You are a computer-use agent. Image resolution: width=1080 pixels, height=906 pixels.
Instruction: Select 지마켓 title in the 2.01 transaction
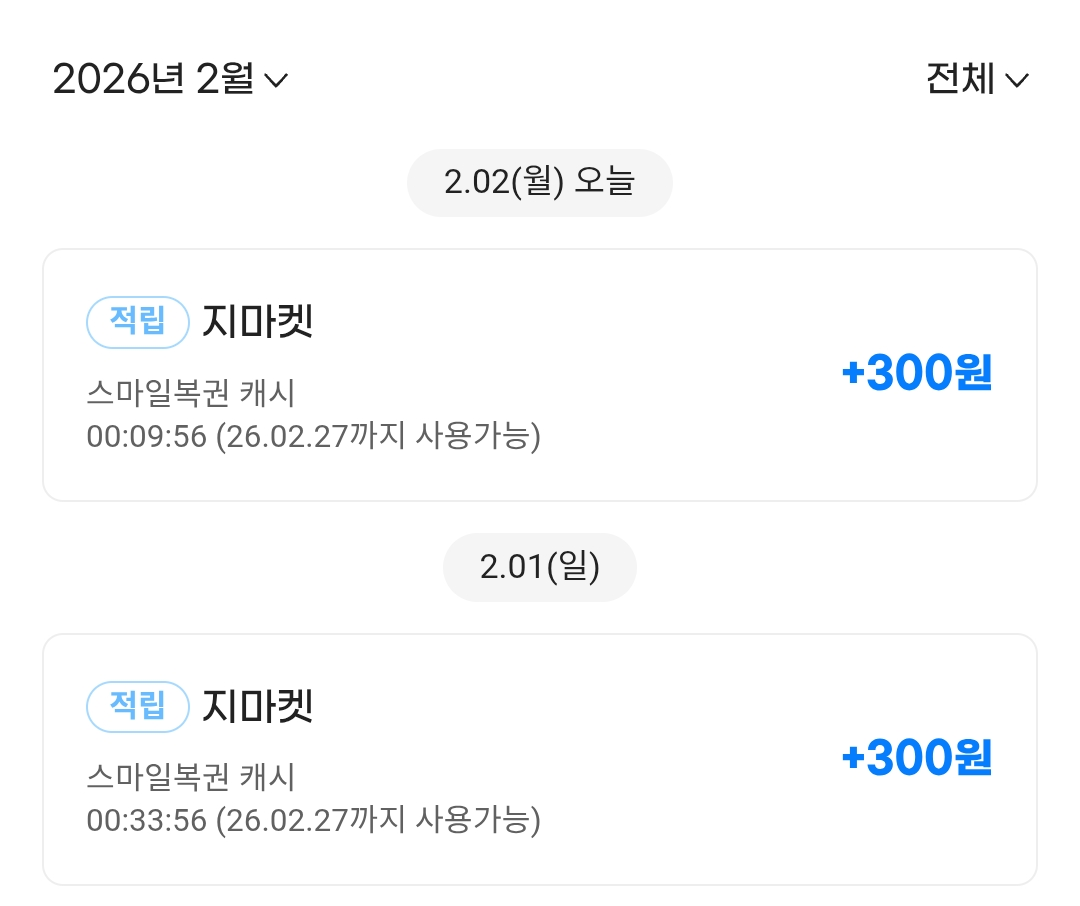click(258, 706)
